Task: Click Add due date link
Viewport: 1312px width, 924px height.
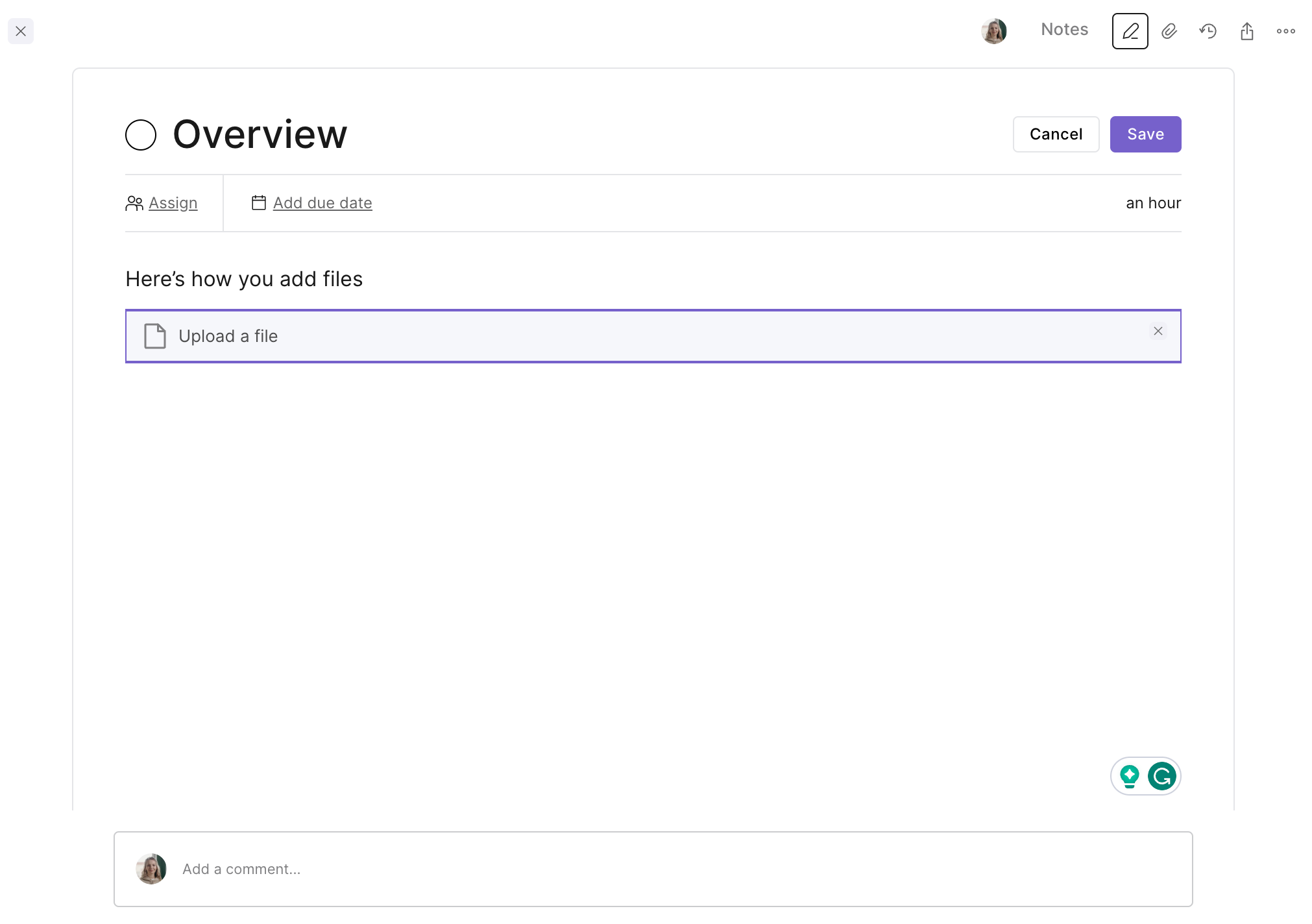Action: (322, 203)
